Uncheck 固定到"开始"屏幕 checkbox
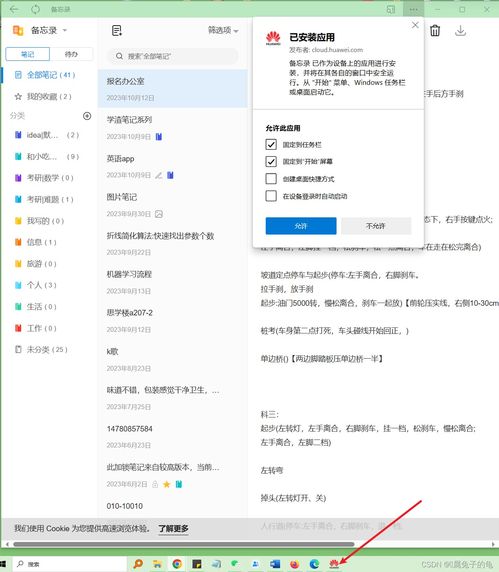Image resolution: width=499 pixels, height=572 pixels. [x=271, y=161]
